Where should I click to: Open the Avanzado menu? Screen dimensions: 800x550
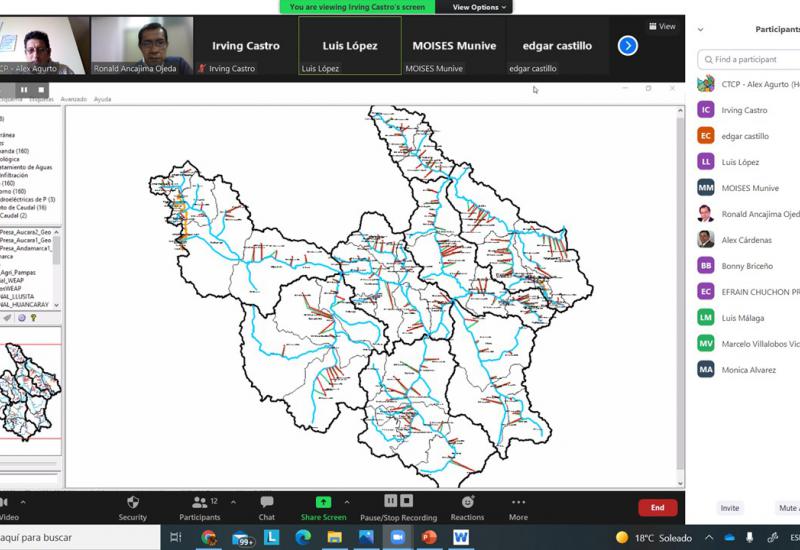[x=73, y=99]
